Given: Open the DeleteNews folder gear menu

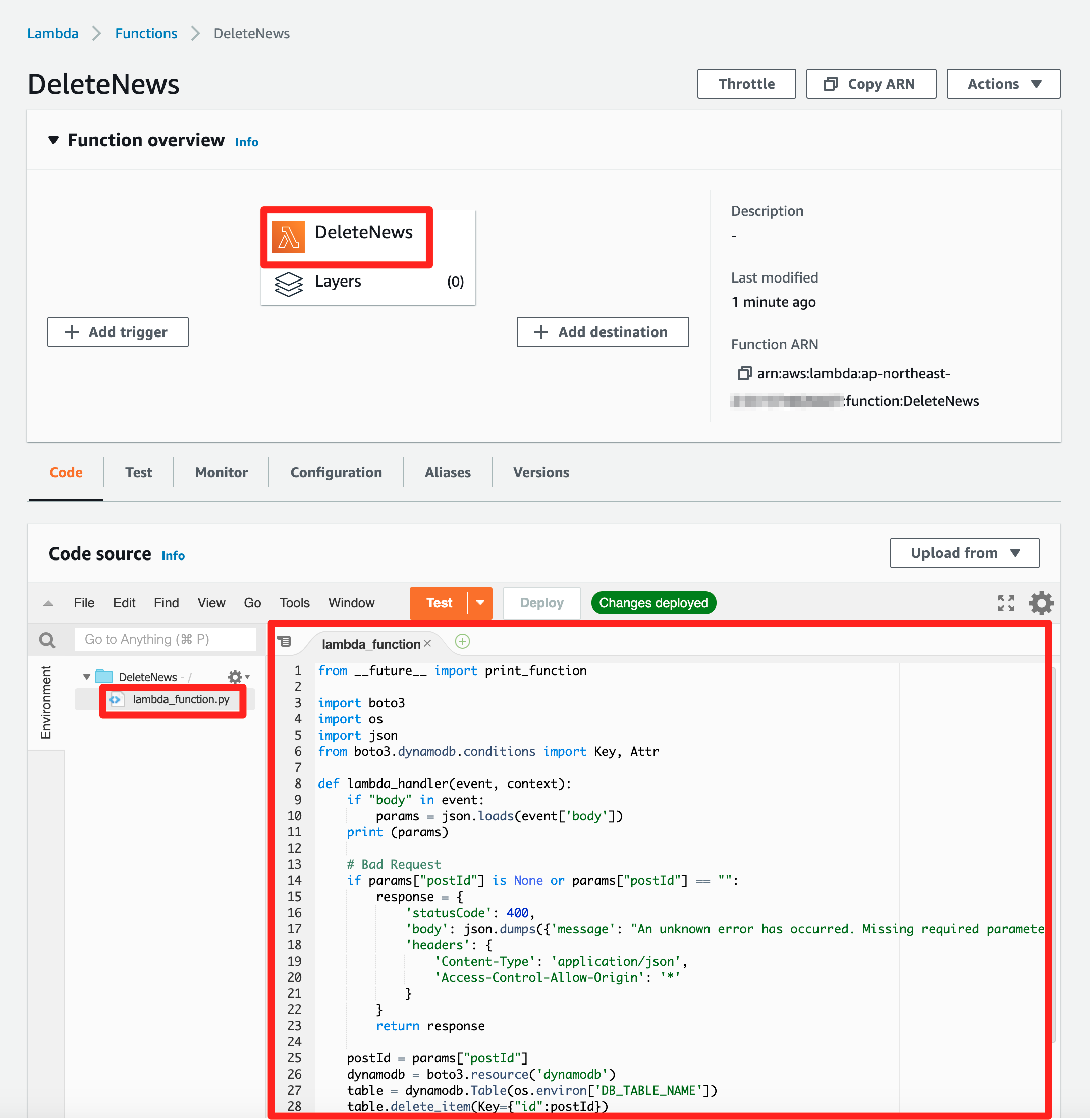Looking at the screenshot, I should click(238, 677).
